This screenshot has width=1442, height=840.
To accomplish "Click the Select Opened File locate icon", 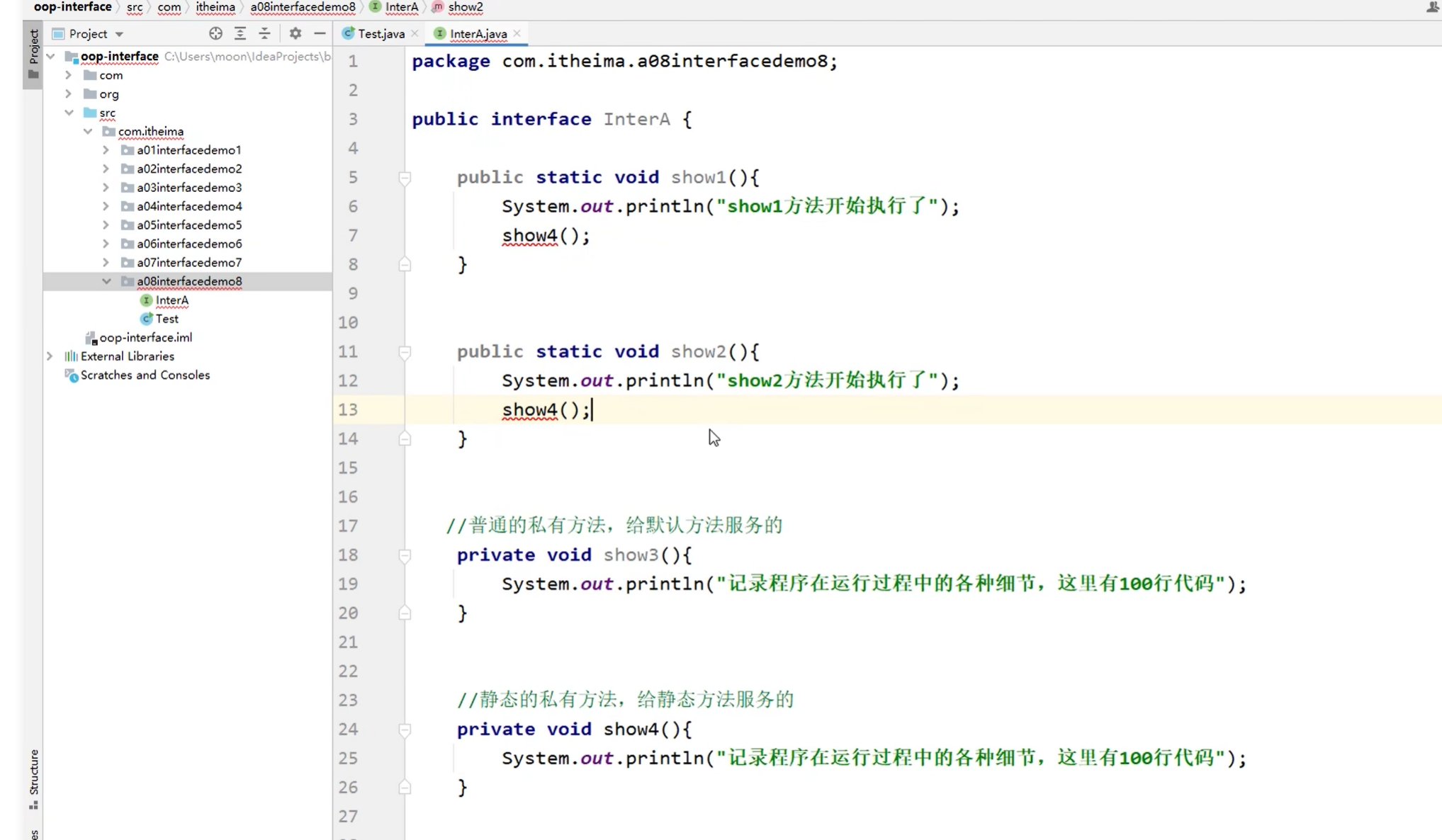I will pyautogui.click(x=215, y=33).
